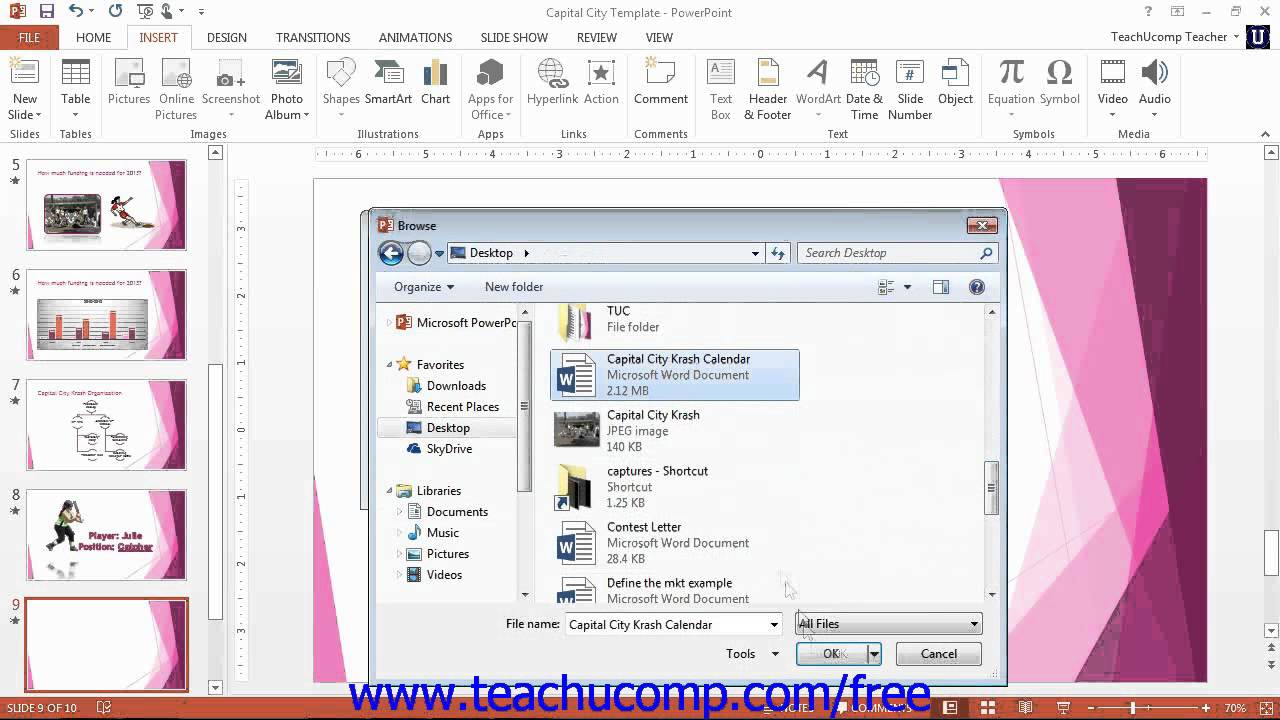
Task: Switch to the TRANSITIONS tab
Action: (x=313, y=37)
